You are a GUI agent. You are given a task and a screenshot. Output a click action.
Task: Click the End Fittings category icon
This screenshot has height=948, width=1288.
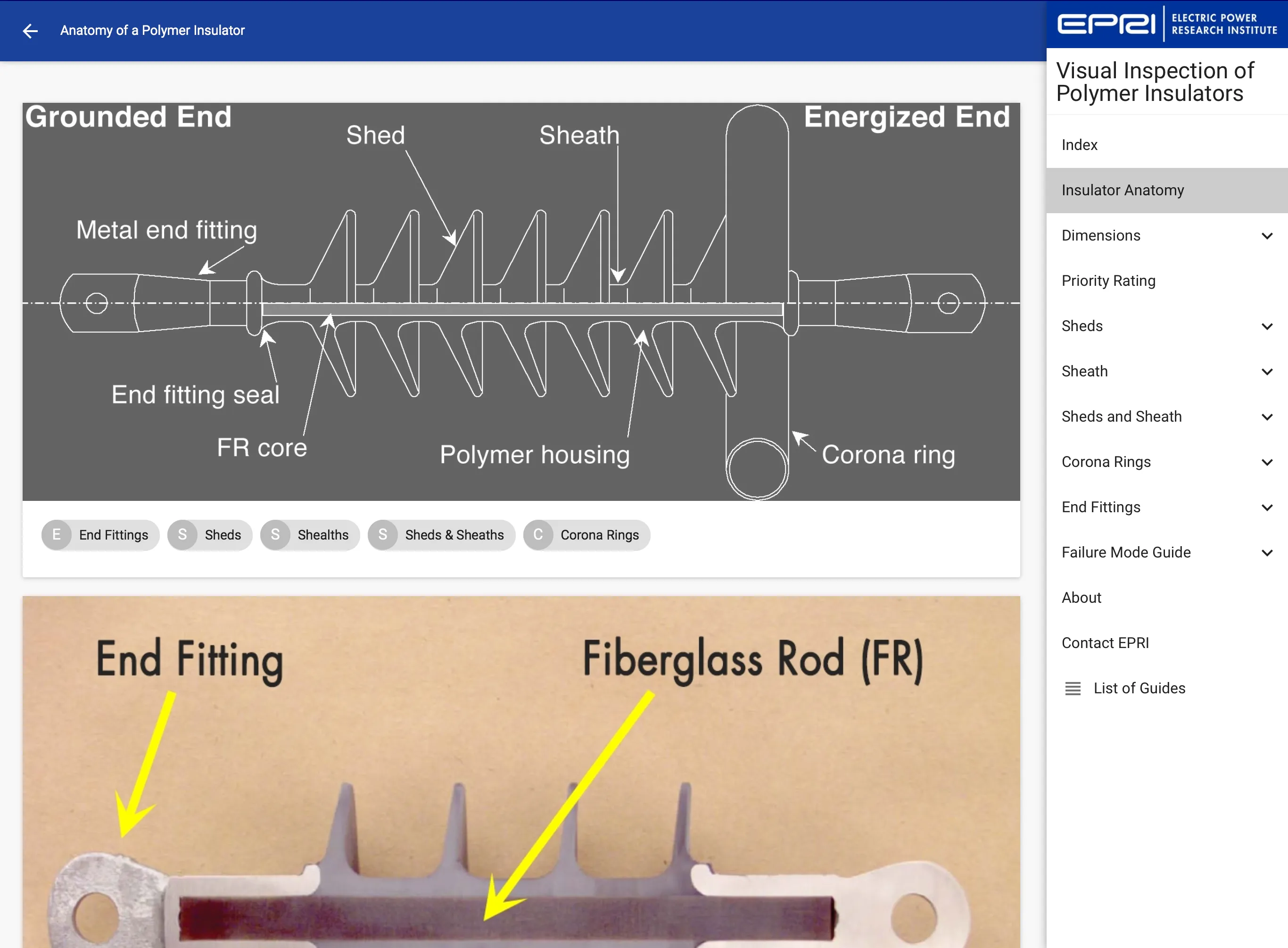pos(58,534)
